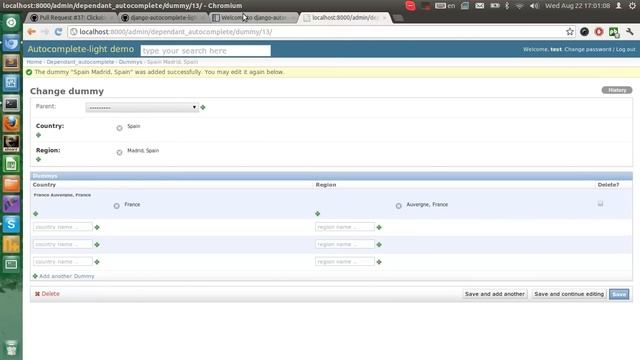Remove Auvergne, France selection in inline row
Viewport: 640px width, 360px height.
pos(399,206)
